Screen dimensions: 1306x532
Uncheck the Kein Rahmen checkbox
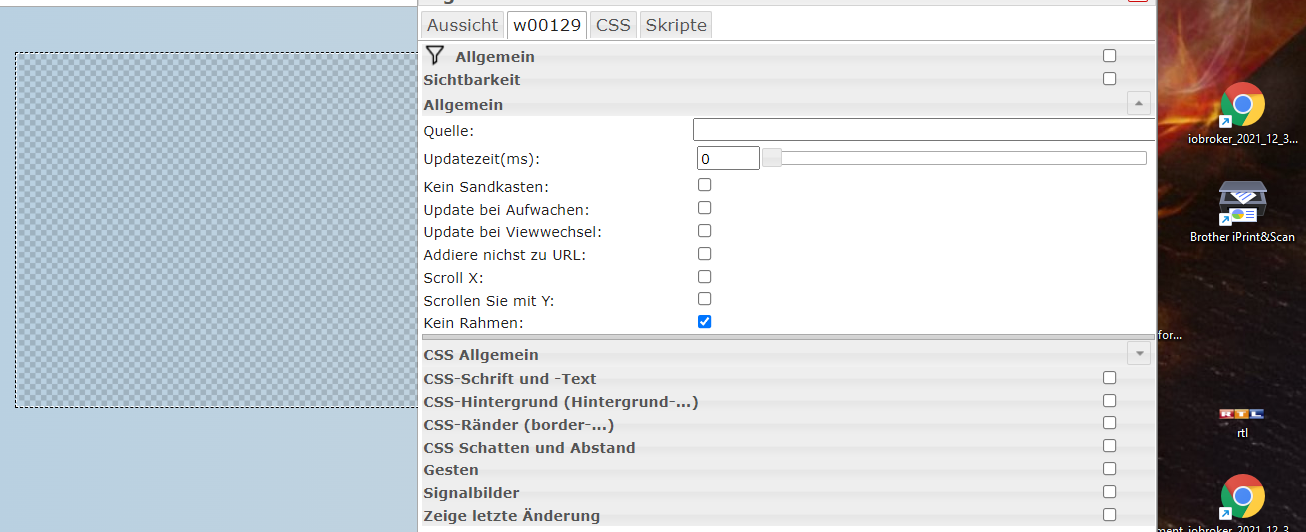click(x=705, y=322)
